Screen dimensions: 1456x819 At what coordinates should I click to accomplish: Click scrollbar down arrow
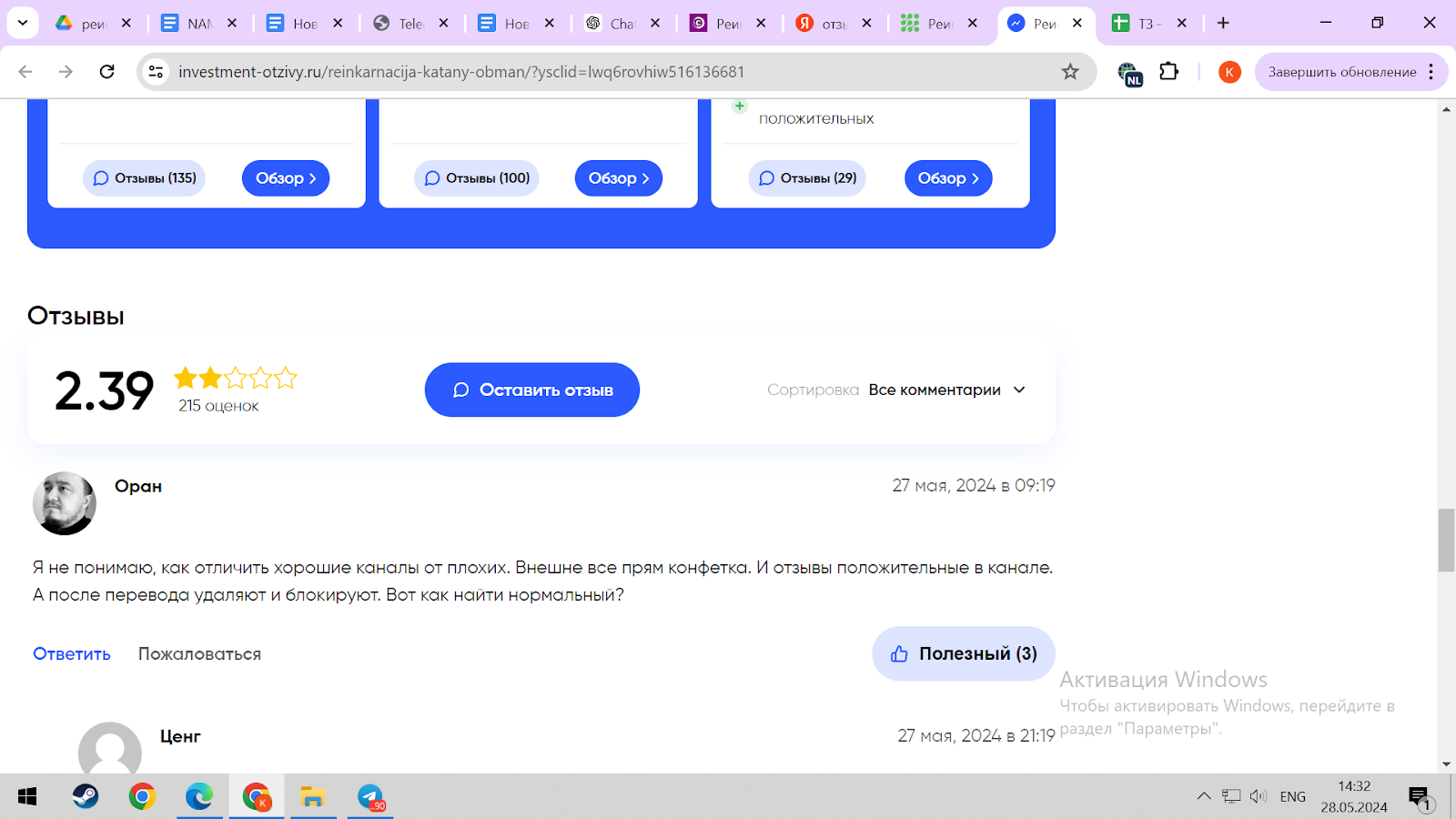(1446, 764)
